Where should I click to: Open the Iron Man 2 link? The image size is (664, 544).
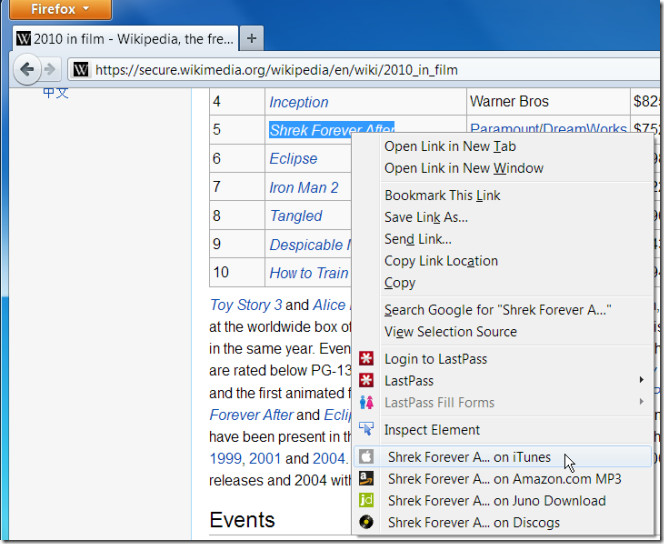304,187
